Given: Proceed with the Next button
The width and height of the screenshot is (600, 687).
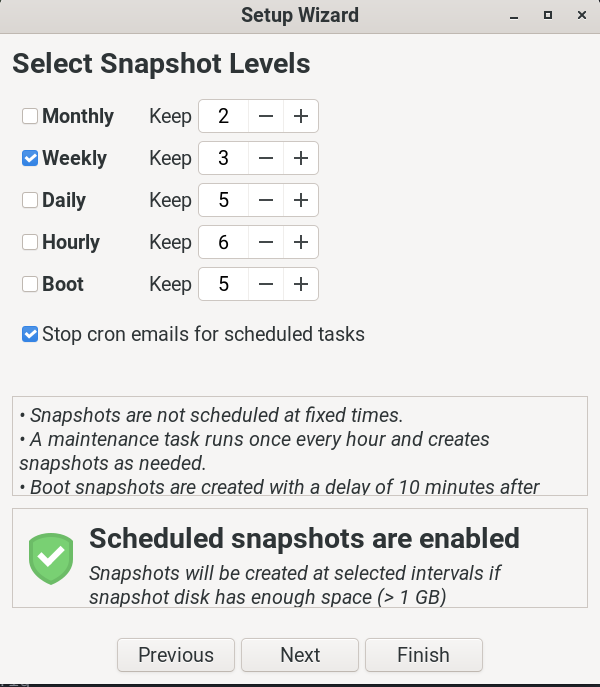Looking at the screenshot, I should point(300,655).
